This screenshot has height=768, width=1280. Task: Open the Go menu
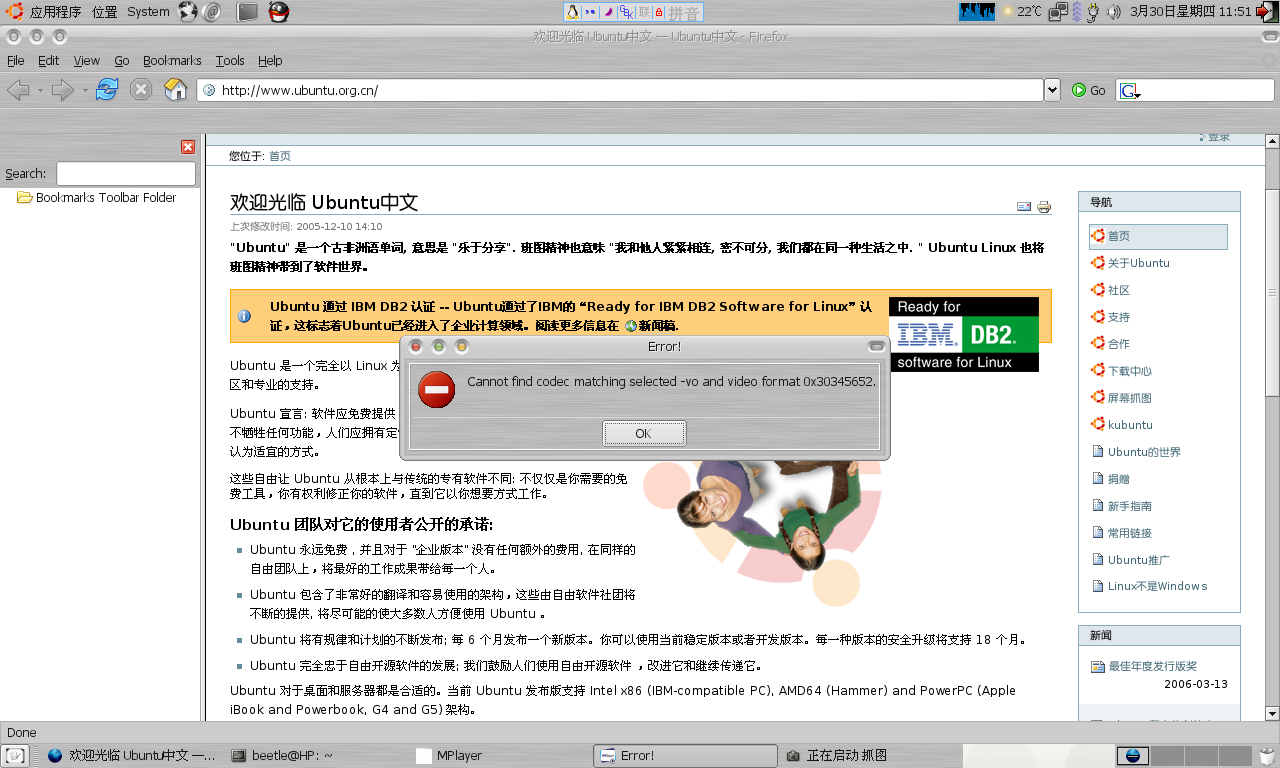(x=122, y=60)
